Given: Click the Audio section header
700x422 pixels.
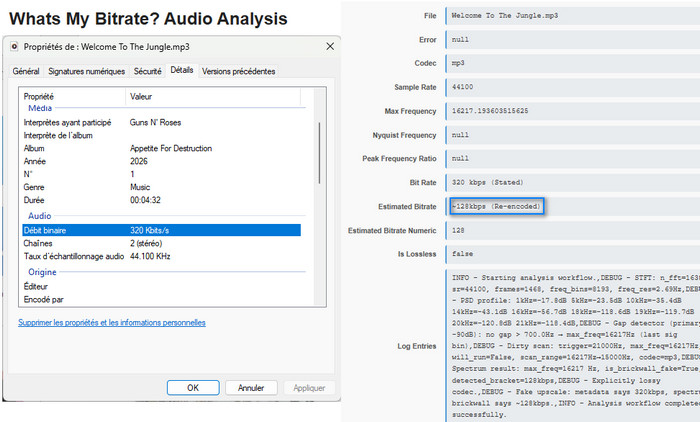Looking at the screenshot, I should 40,216.
